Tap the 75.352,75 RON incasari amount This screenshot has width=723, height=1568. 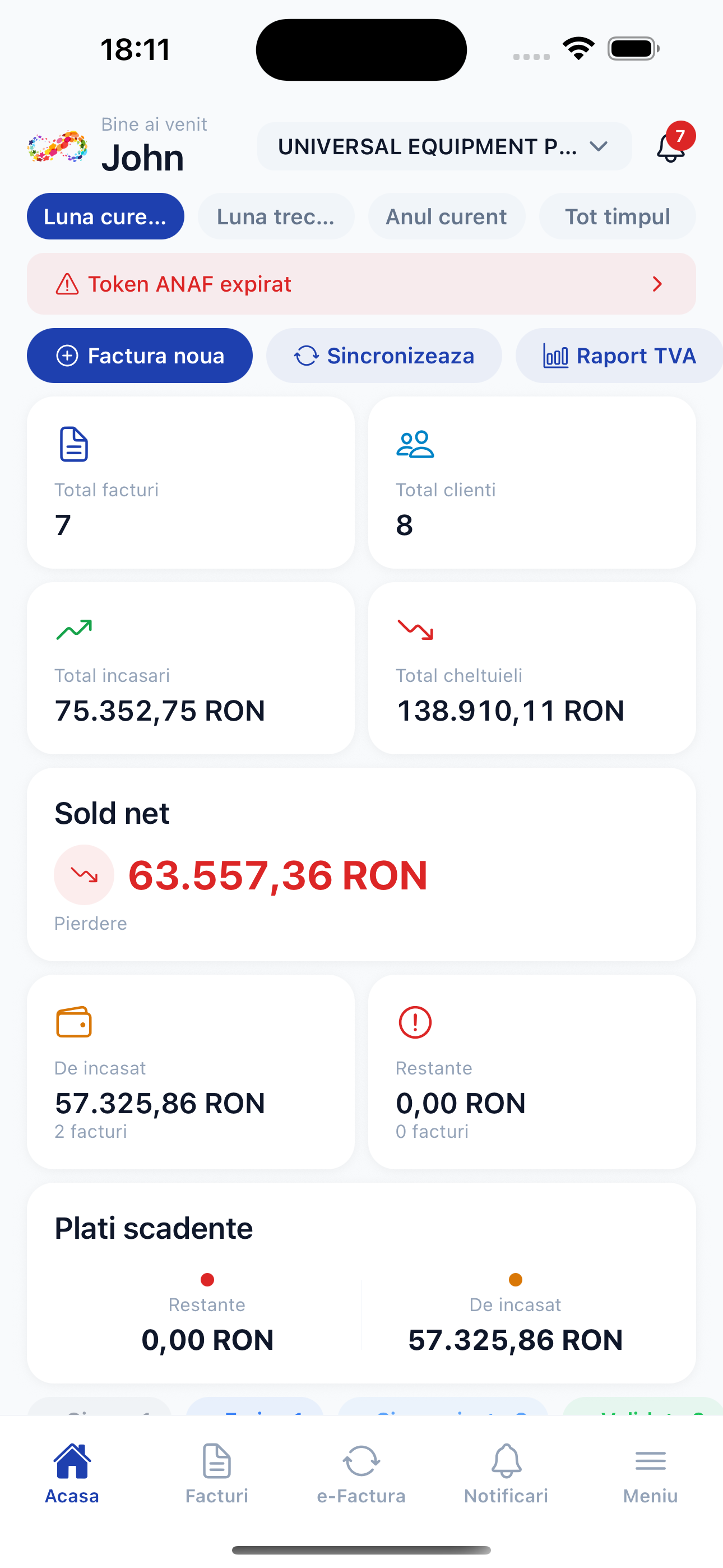click(x=160, y=711)
